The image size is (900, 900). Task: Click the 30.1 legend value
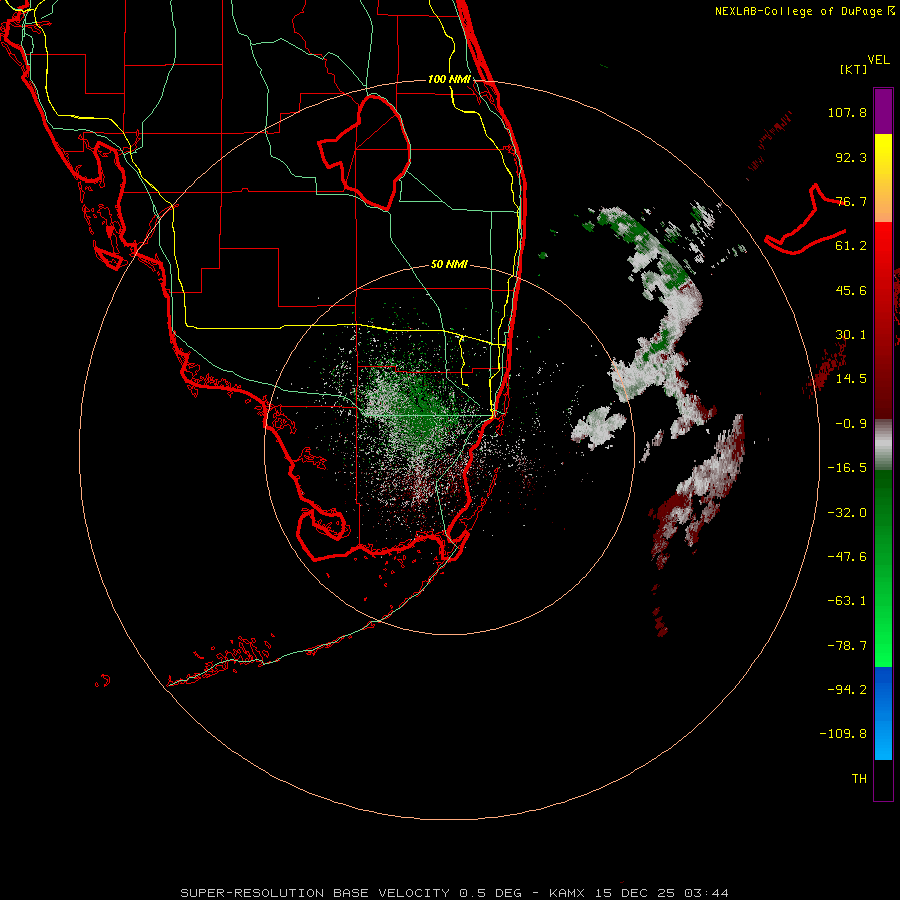(851, 335)
